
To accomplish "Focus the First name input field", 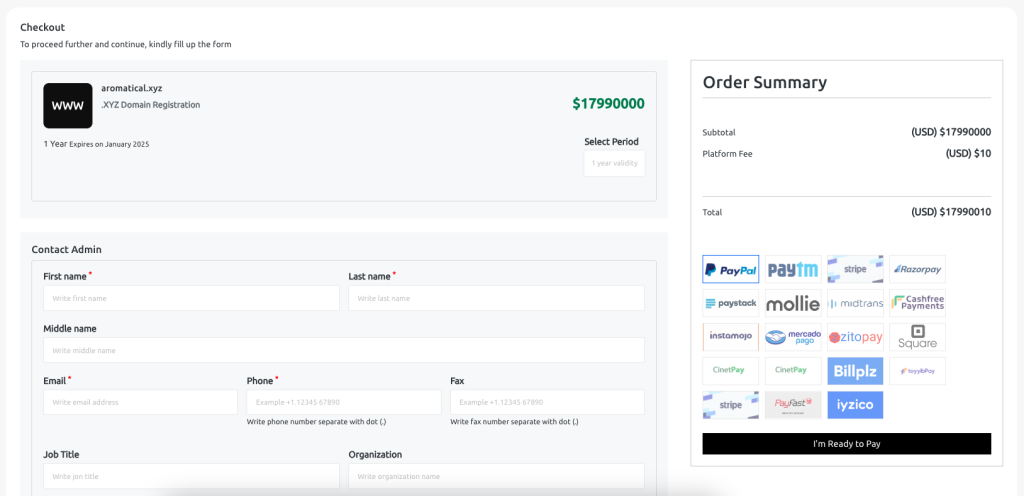I will [191, 298].
